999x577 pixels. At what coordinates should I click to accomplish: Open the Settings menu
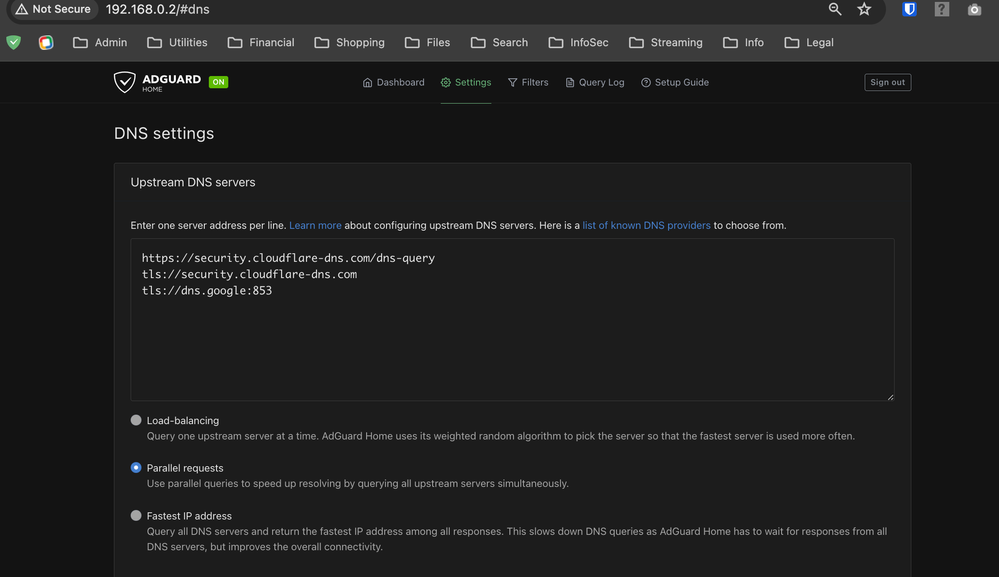click(466, 82)
